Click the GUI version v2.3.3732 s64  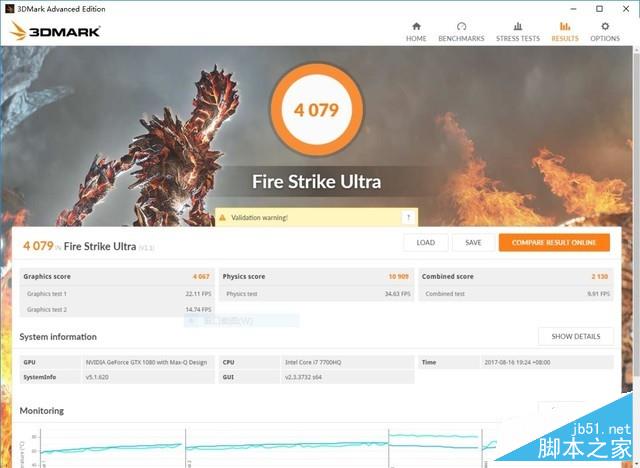coord(303,377)
